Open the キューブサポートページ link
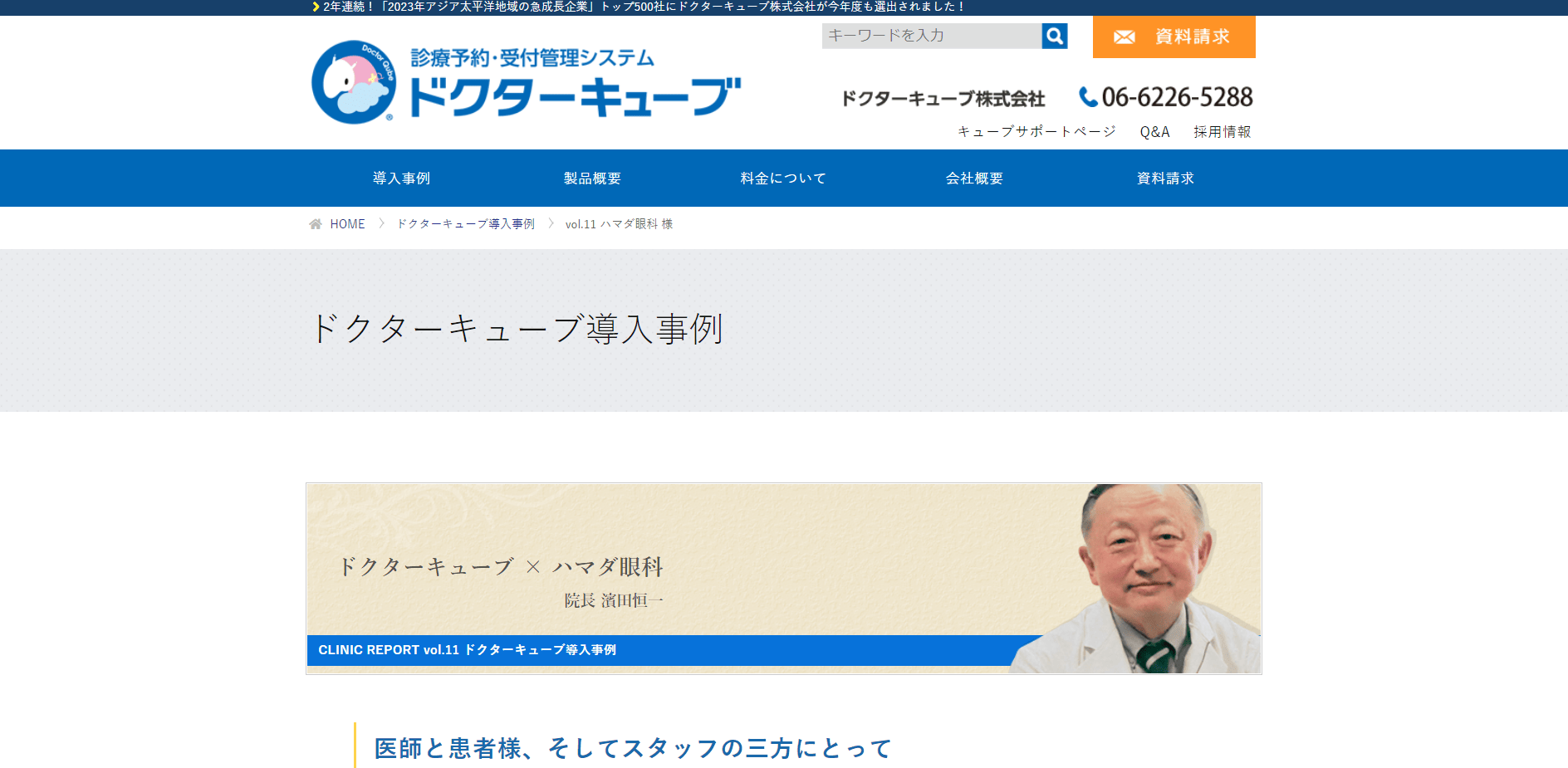Image resolution: width=1568 pixels, height=768 pixels. tap(1036, 131)
